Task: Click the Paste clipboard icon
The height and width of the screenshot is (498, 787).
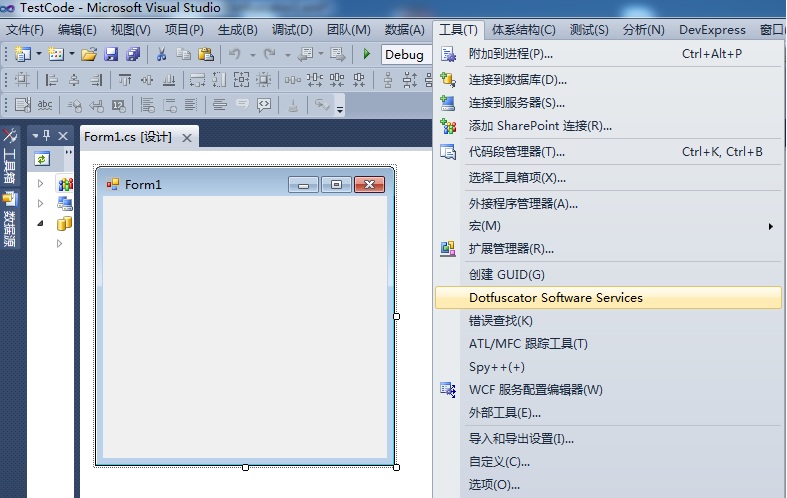Action: (x=206, y=54)
